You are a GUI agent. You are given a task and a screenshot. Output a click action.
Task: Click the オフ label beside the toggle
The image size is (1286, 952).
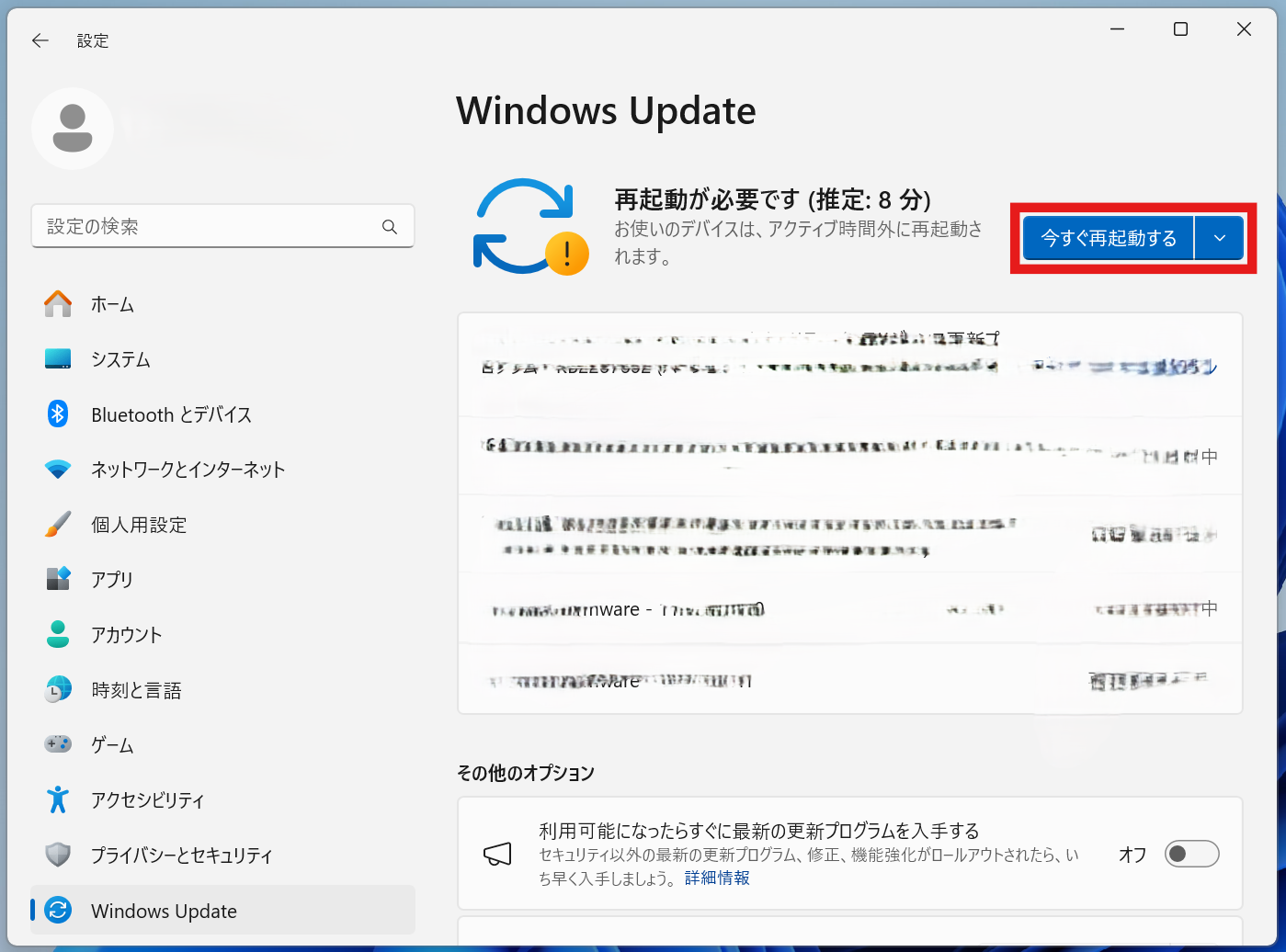(1132, 855)
